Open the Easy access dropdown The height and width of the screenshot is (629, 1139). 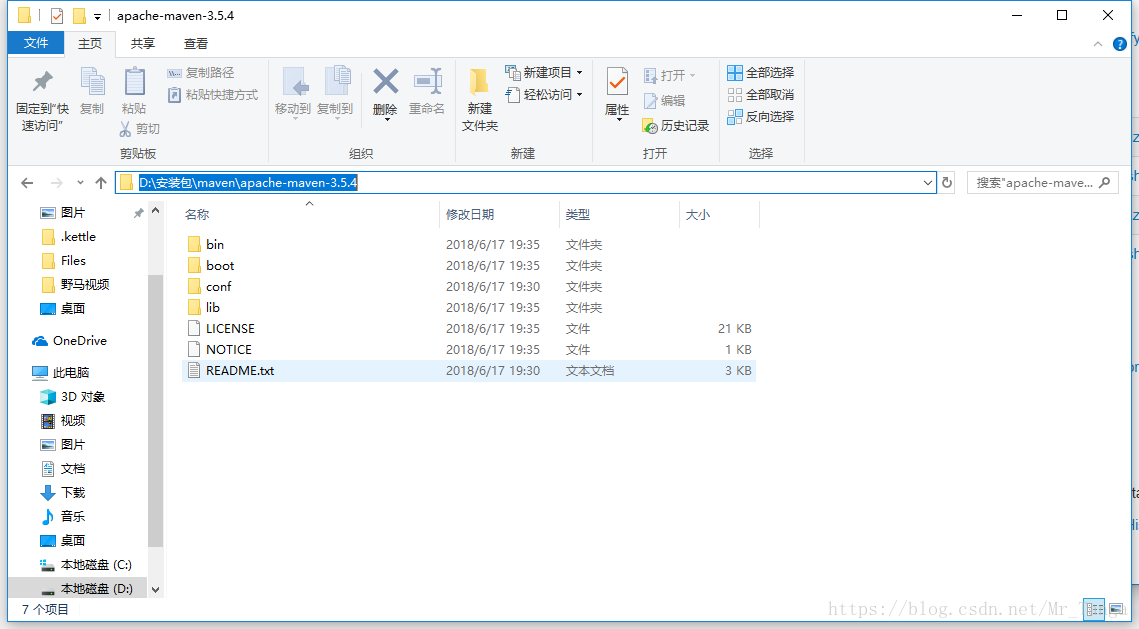coord(543,94)
